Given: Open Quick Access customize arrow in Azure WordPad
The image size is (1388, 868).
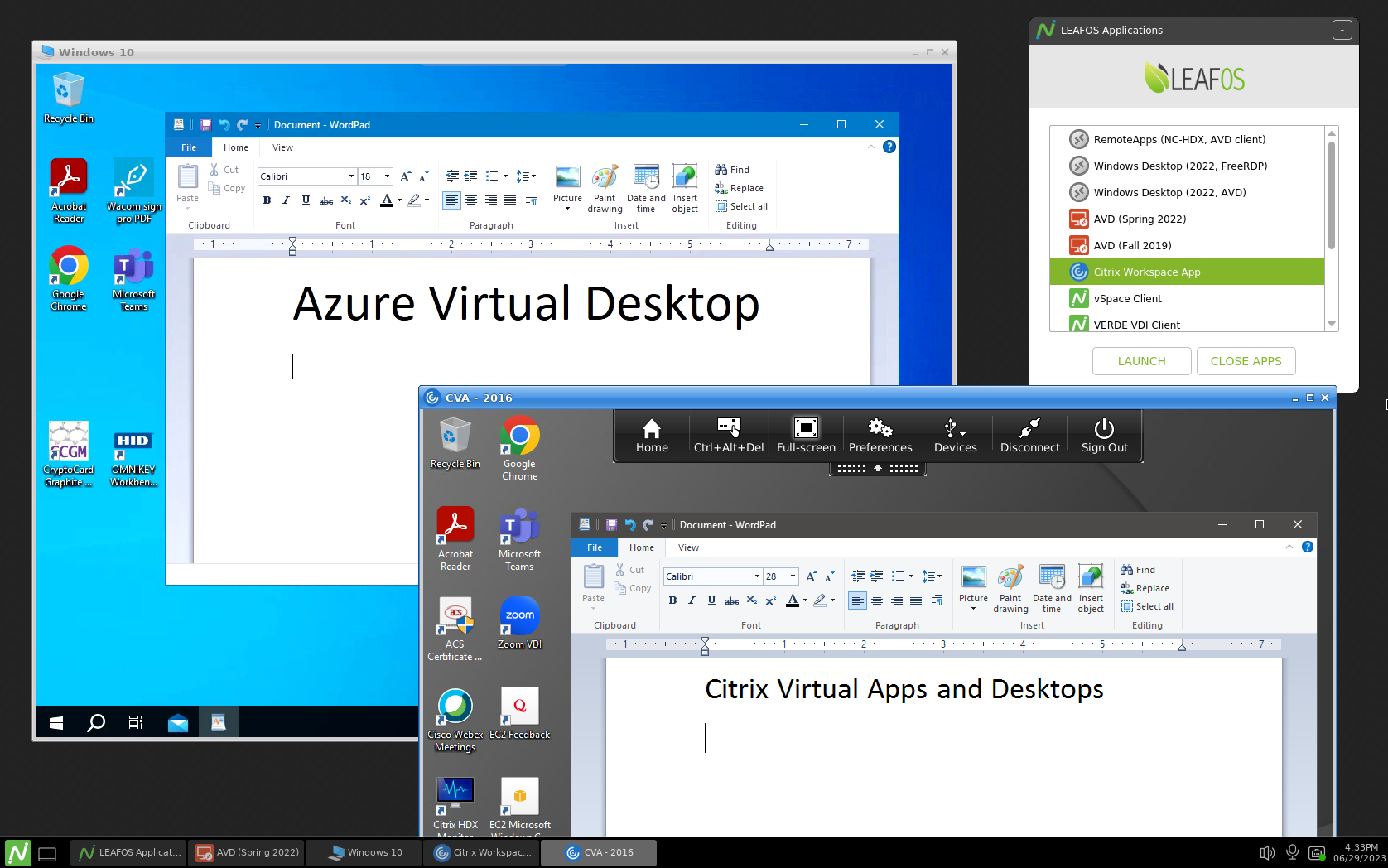Looking at the screenshot, I should (258, 126).
